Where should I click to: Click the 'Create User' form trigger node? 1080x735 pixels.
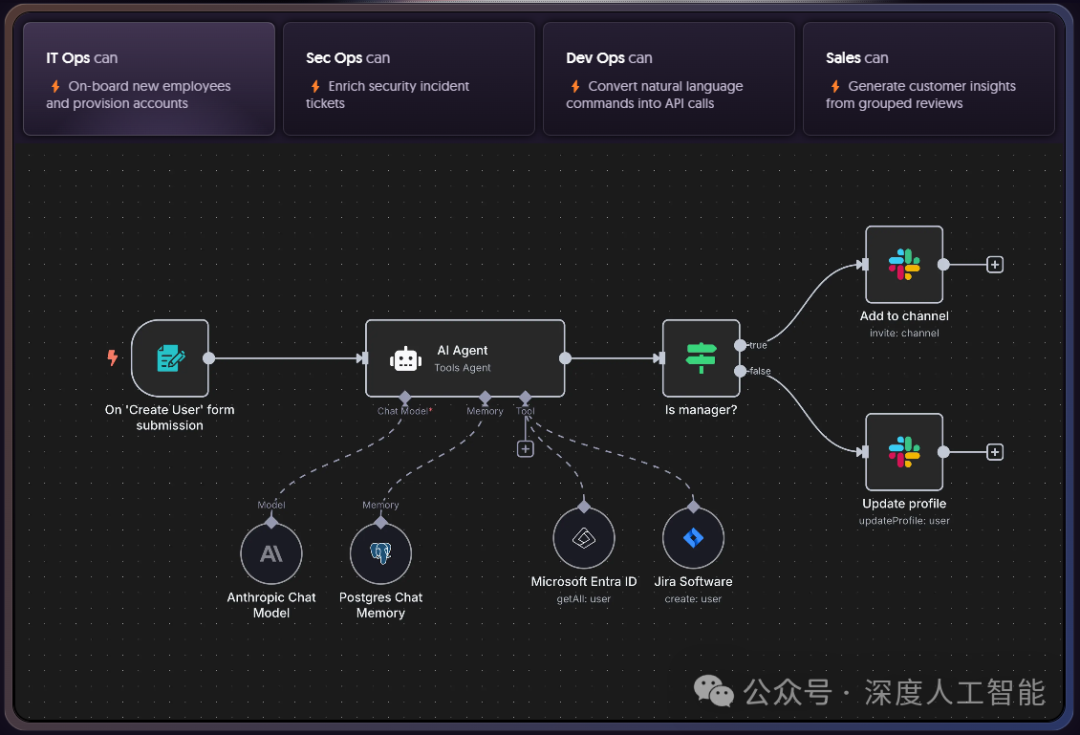click(x=170, y=358)
